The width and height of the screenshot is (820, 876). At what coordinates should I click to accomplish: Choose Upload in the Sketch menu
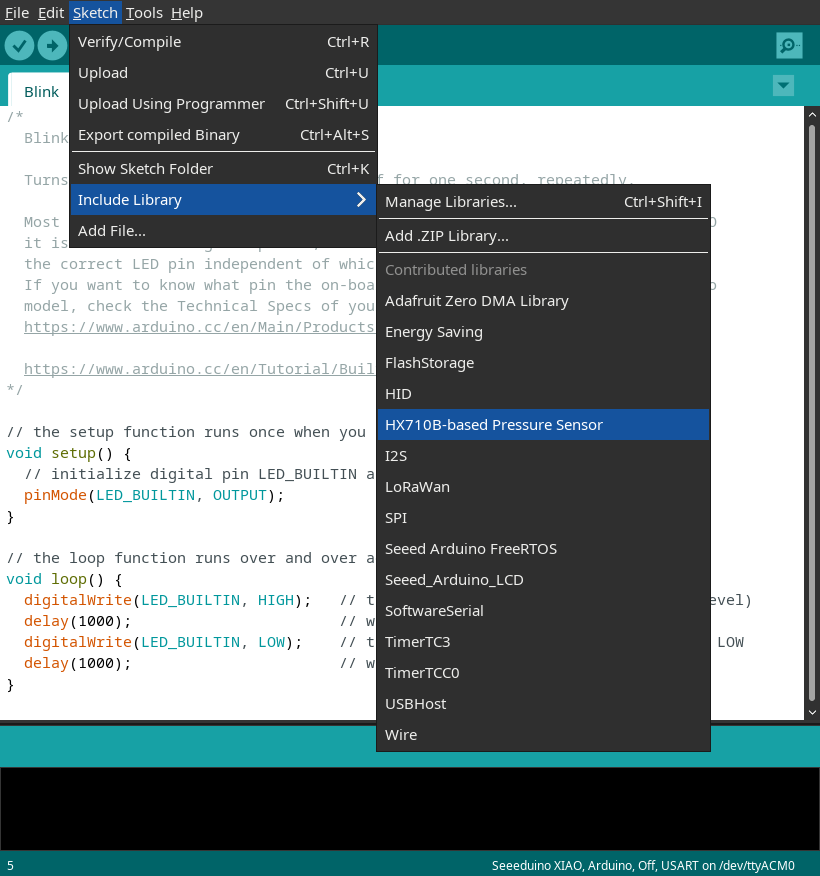click(x=223, y=73)
